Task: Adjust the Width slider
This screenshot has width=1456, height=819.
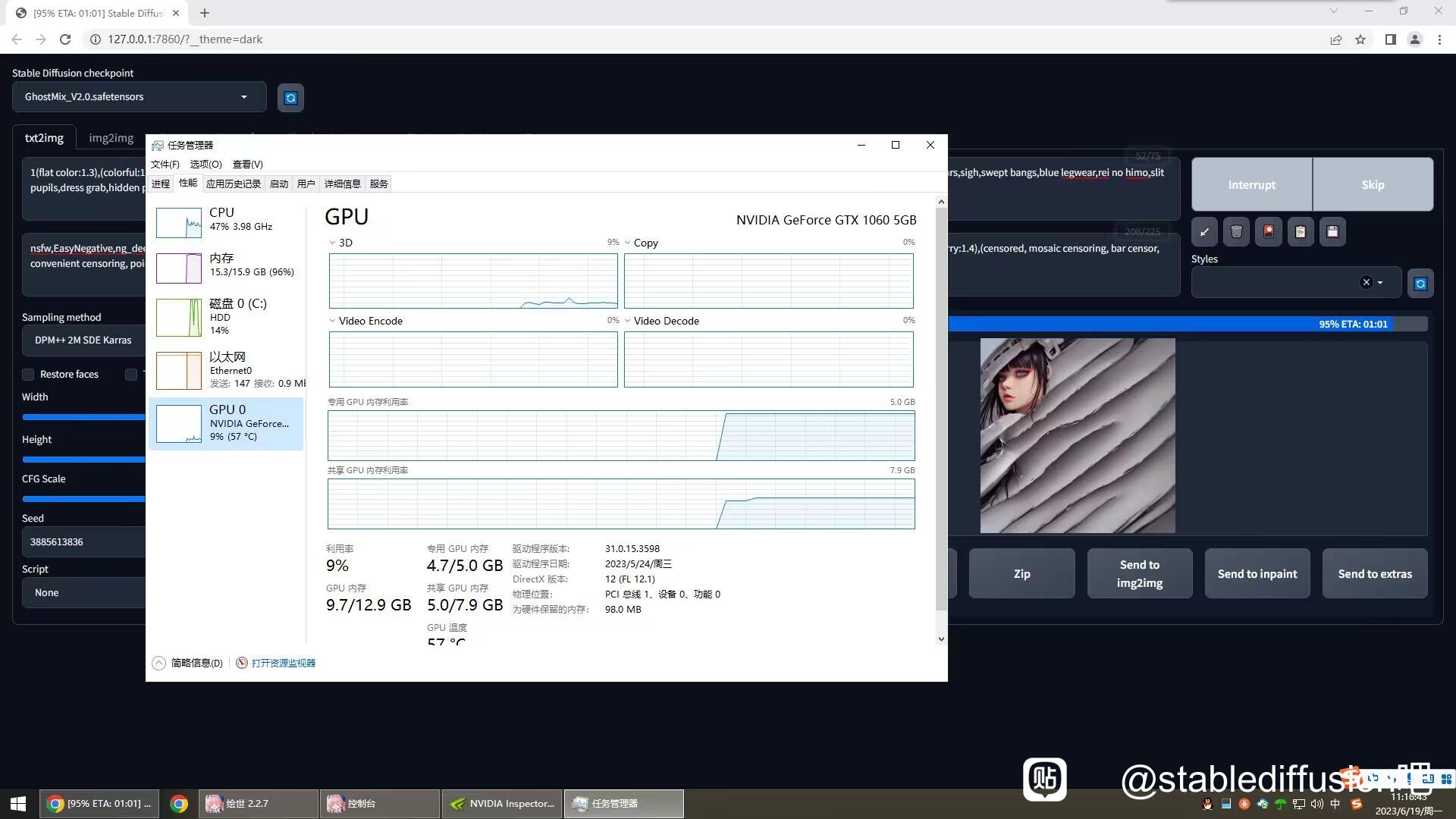Action: 83,417
